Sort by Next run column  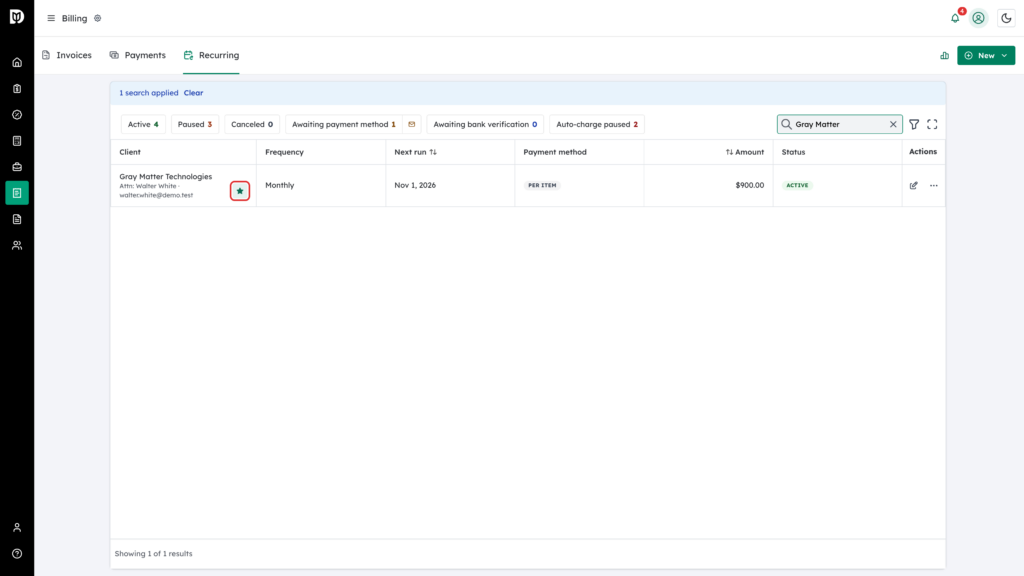click(415, 152)
